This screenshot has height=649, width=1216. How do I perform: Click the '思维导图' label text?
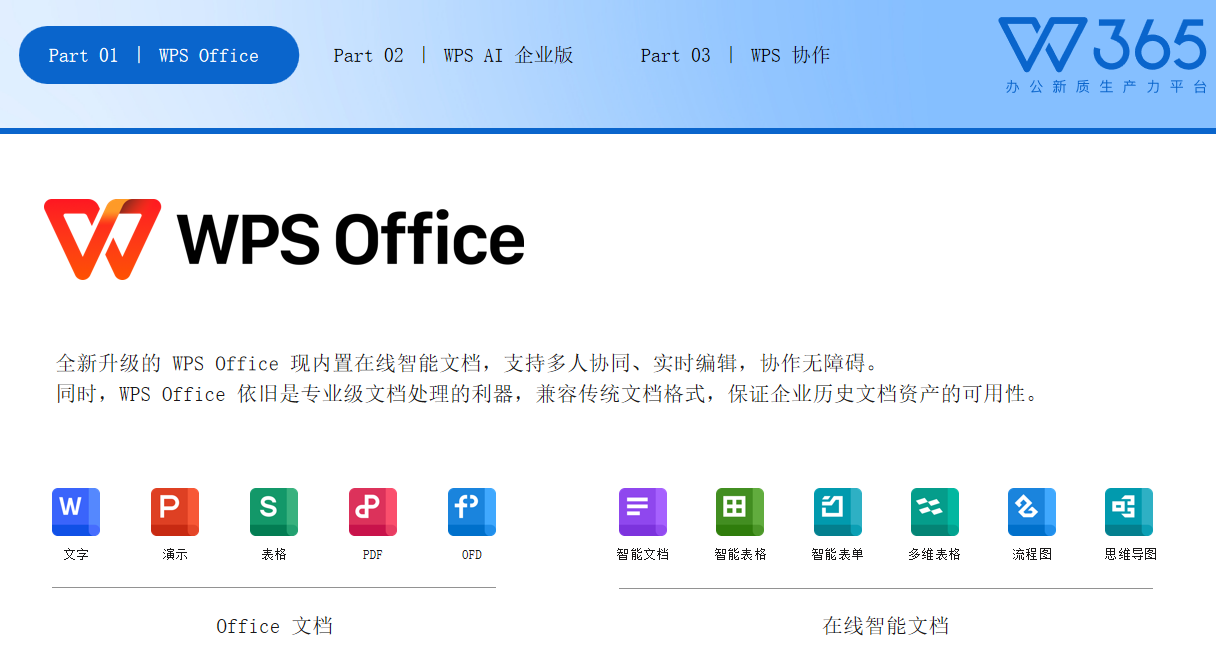pyautogui.click(x=1130, y=554)
